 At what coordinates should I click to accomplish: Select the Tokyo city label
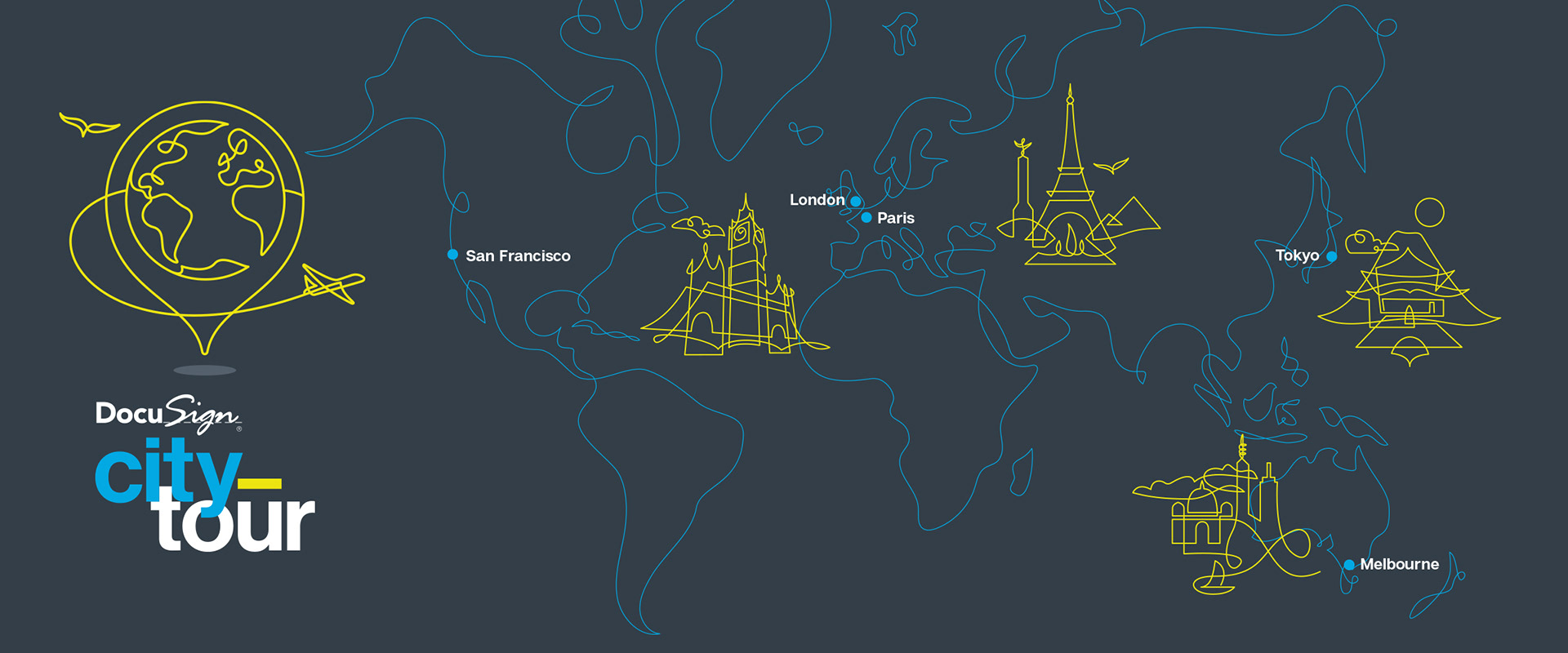pyautogui.click(x=1297, y=255)
